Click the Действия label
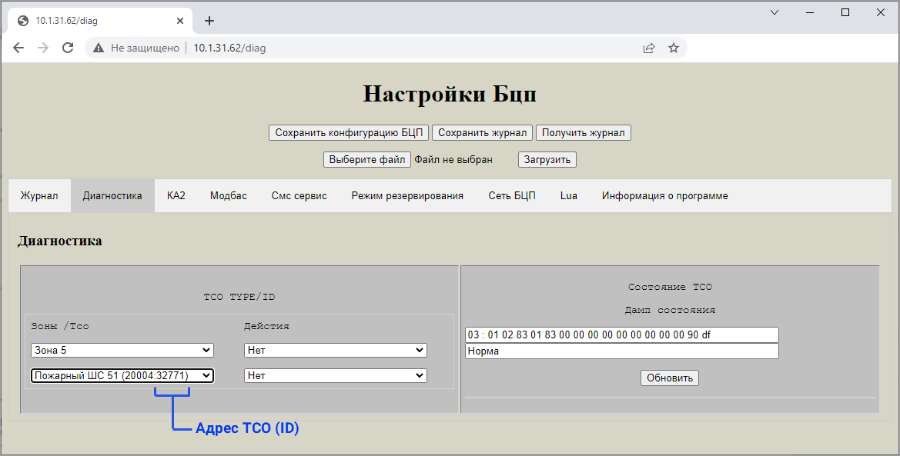 pyautogui.click(x=266, y=326)
